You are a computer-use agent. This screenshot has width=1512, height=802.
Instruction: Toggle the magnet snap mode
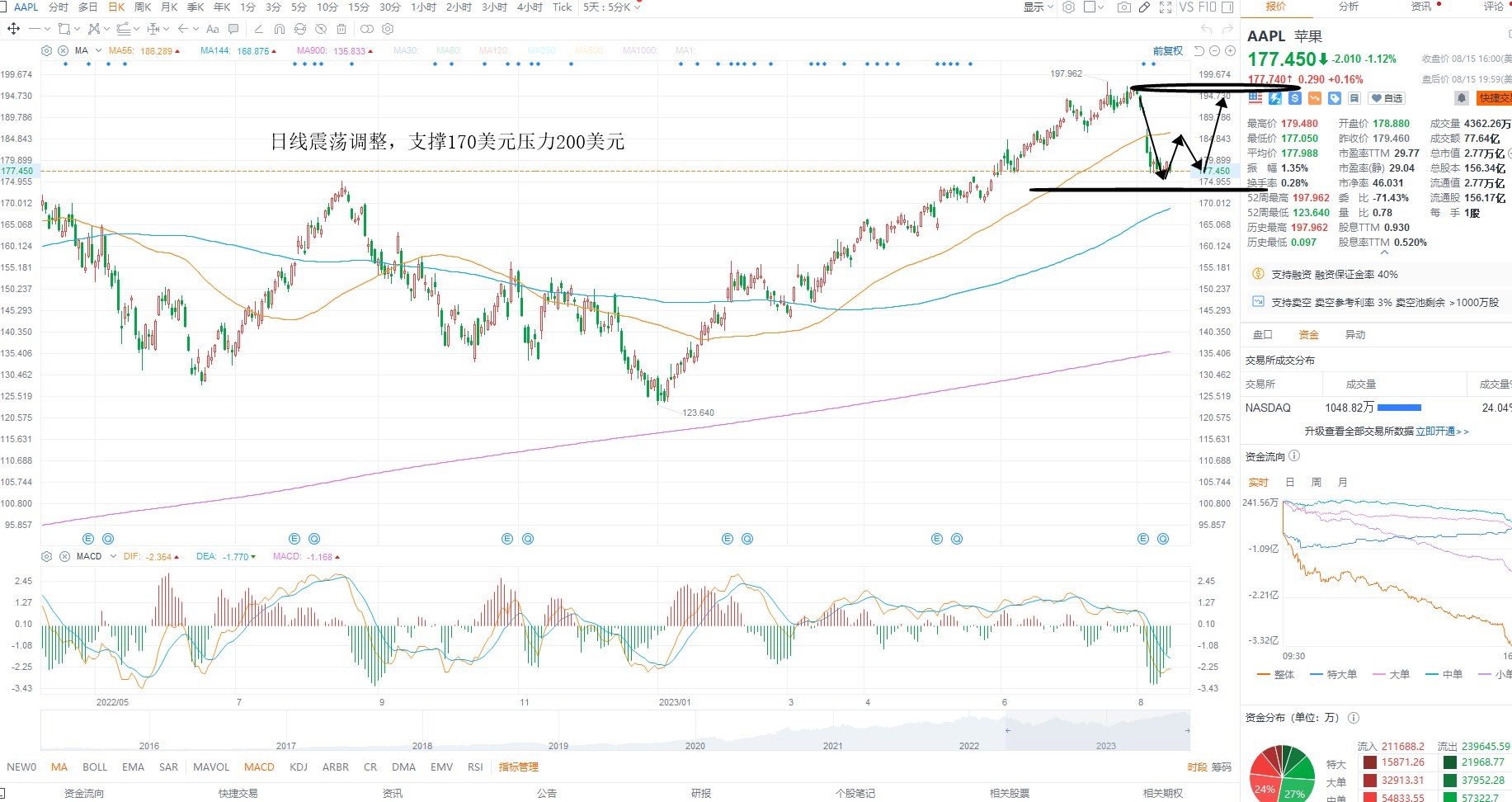pyautogui.click(x=279, y=29)
